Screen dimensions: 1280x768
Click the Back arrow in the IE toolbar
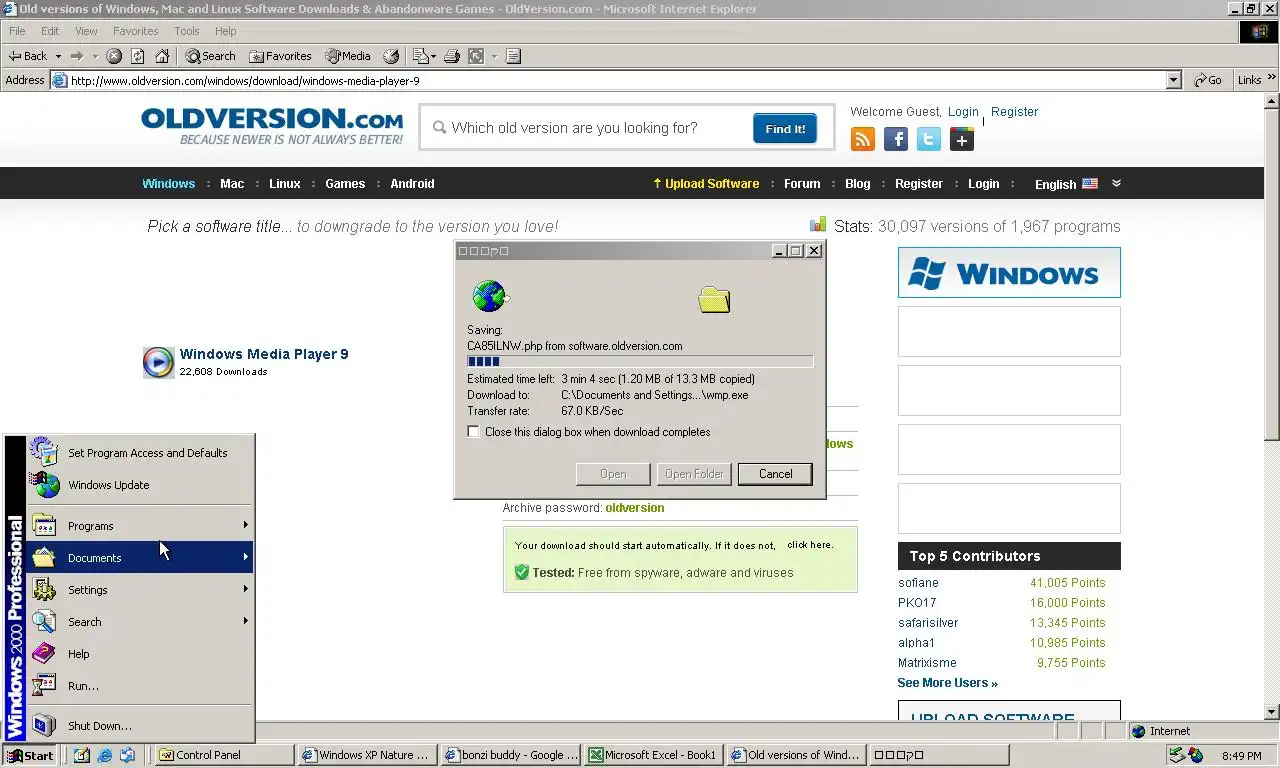click(x=27, y=56)
